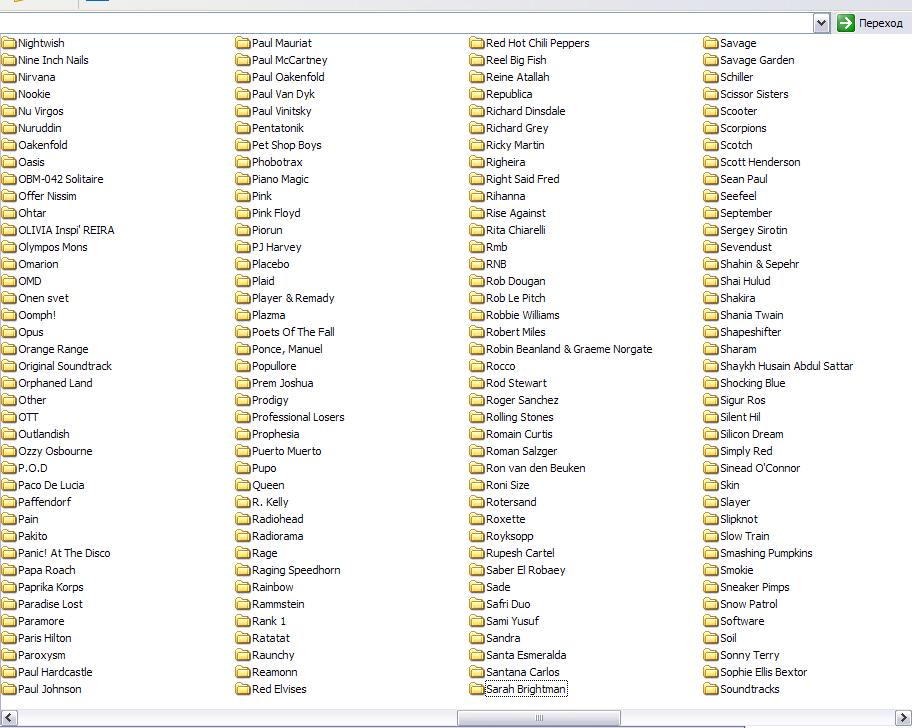
Task: Click the folder name 'Puerto Muerto'
Action: (287, 451)
